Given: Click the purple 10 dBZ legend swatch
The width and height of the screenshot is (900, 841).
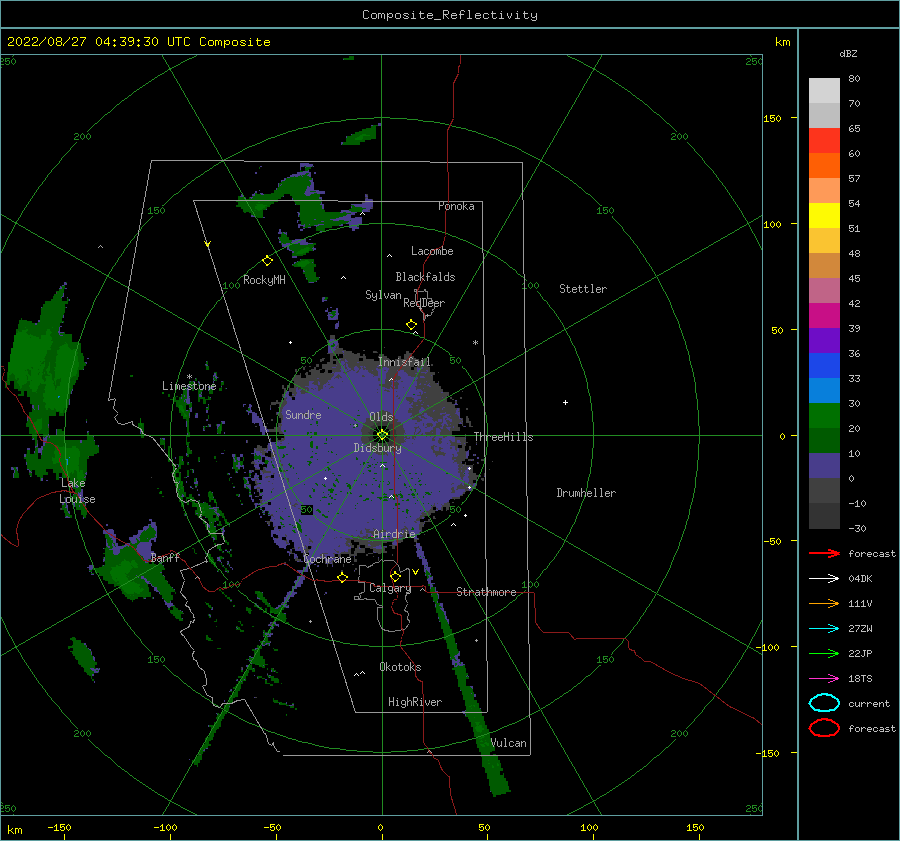Looking at the screenshot, I should (x=824, y=466).
